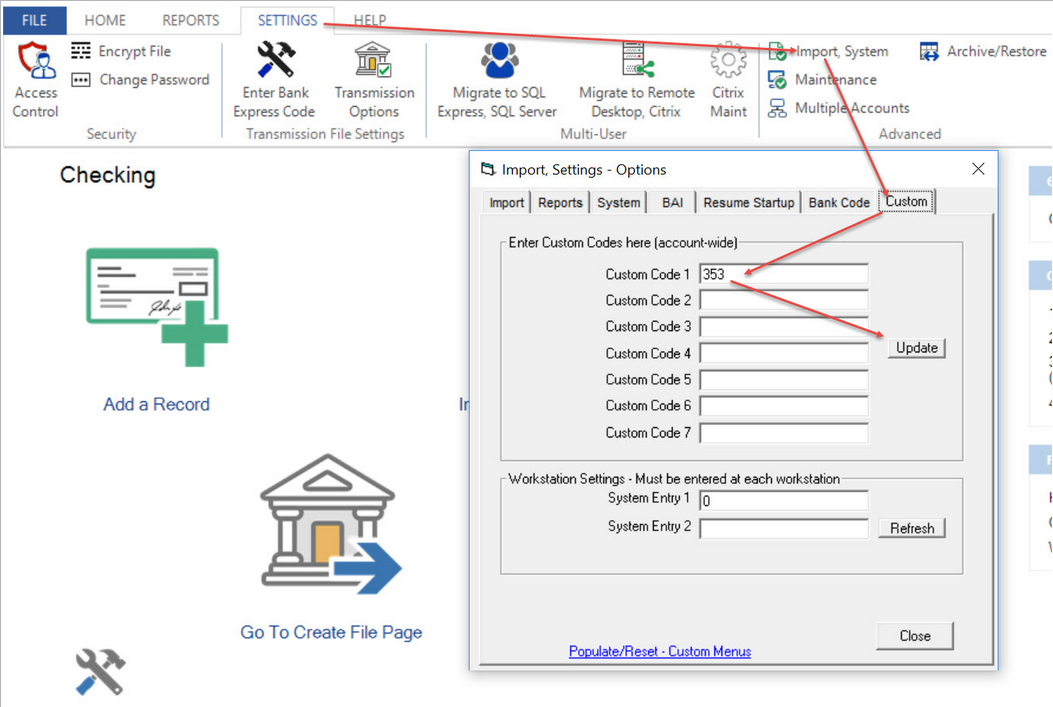
Task: Click the Go To Create File Page link
Action: [x=331, y=632]
